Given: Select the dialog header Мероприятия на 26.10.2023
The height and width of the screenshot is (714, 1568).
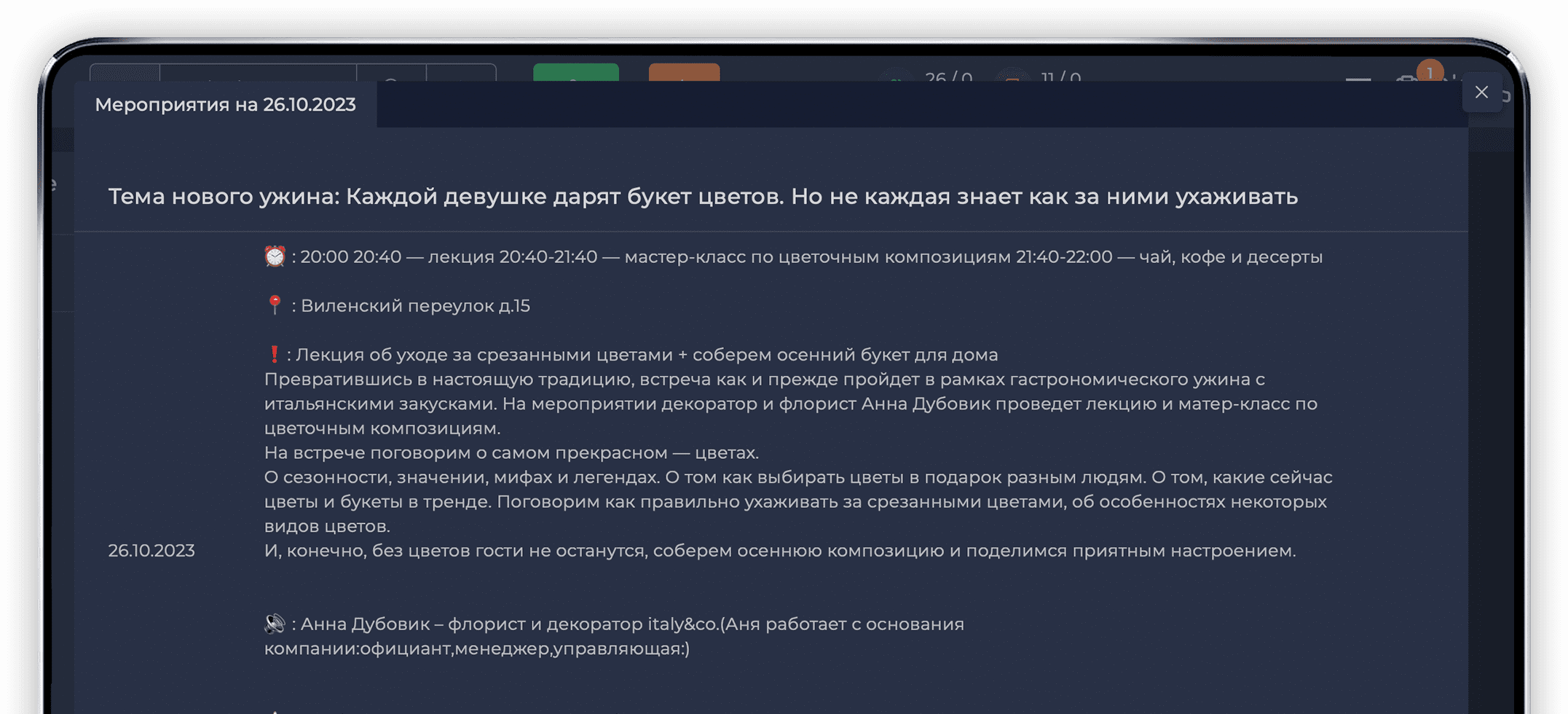Looking at the screenshot, I should (x=226, y=104).
